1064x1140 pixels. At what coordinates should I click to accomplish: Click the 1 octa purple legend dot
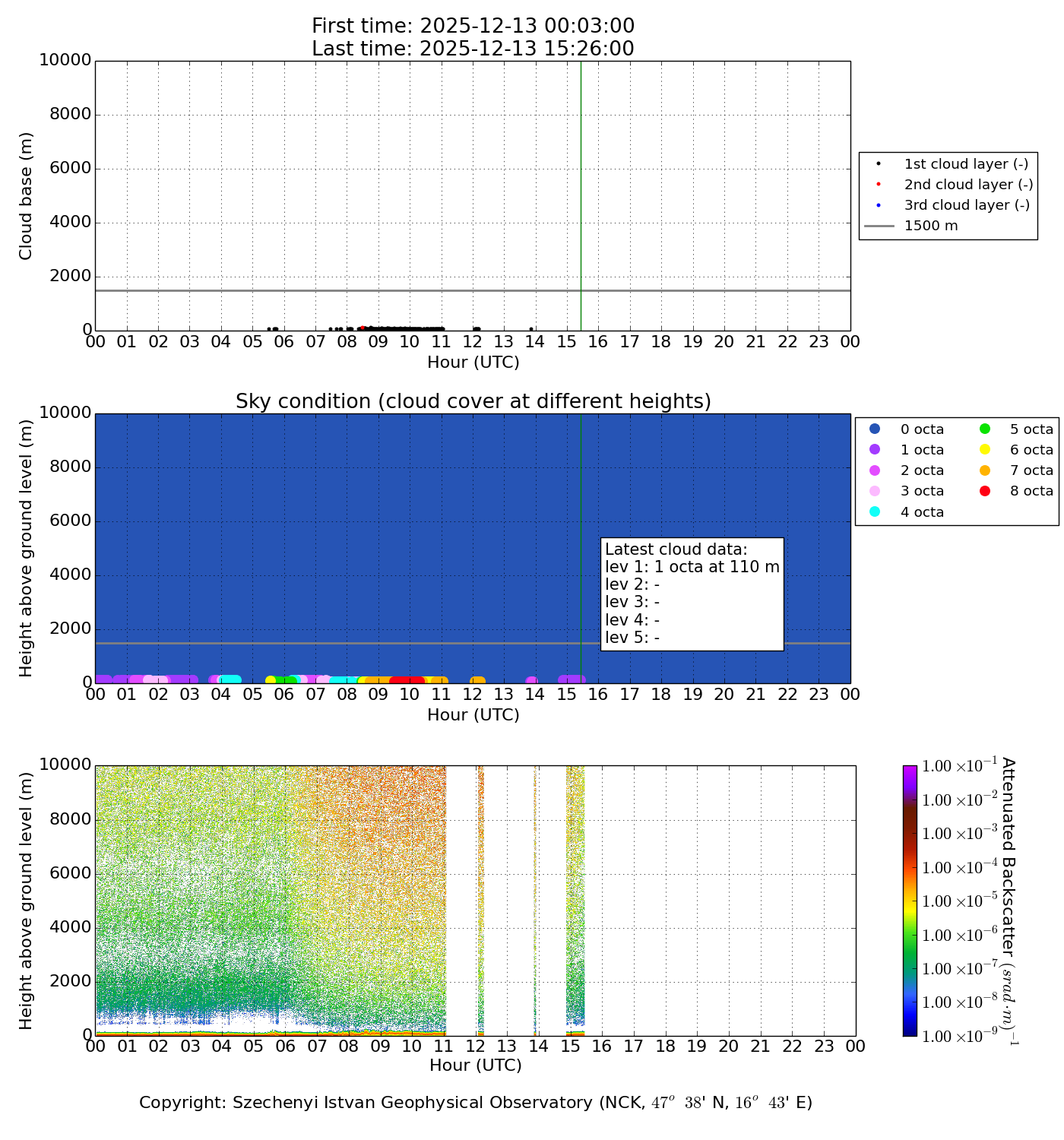click(x=875, y=450)
